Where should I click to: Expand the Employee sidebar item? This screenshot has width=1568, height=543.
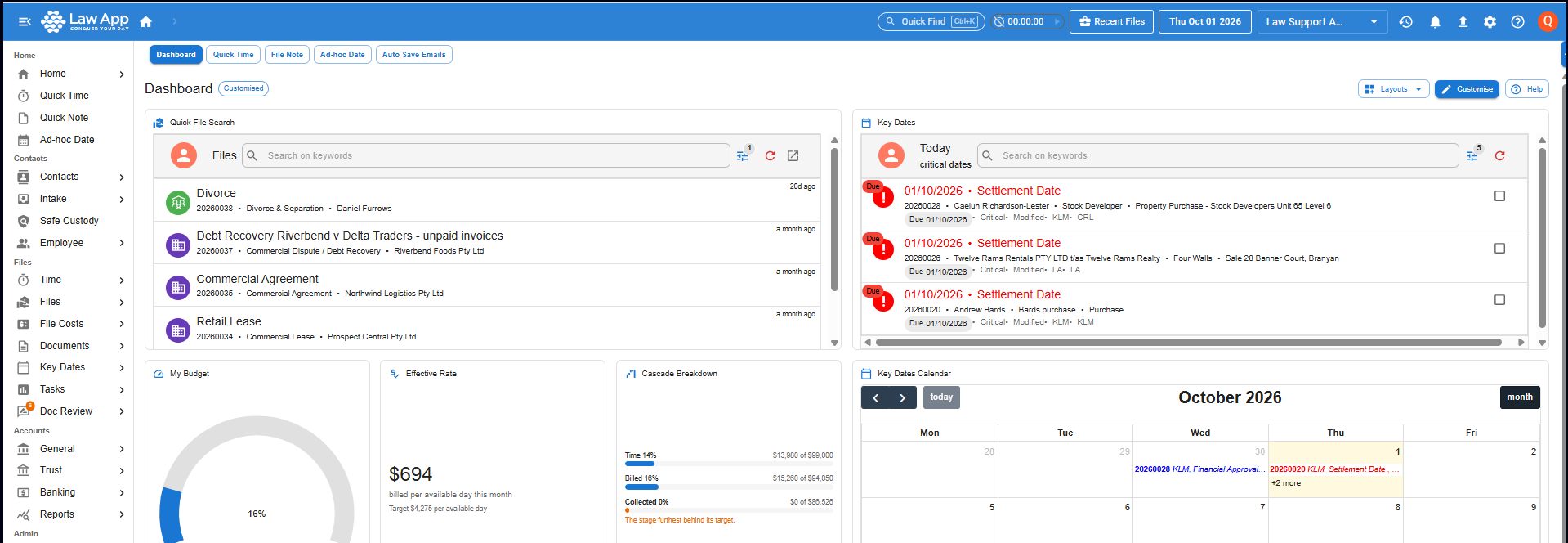(122, 244)
